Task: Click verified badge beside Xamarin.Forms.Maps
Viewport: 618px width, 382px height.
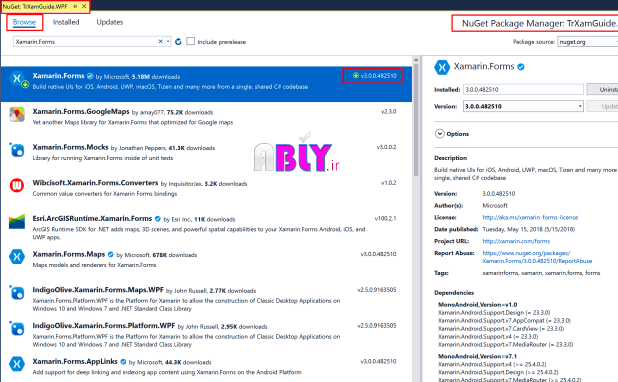Action: tap(111, 254)
